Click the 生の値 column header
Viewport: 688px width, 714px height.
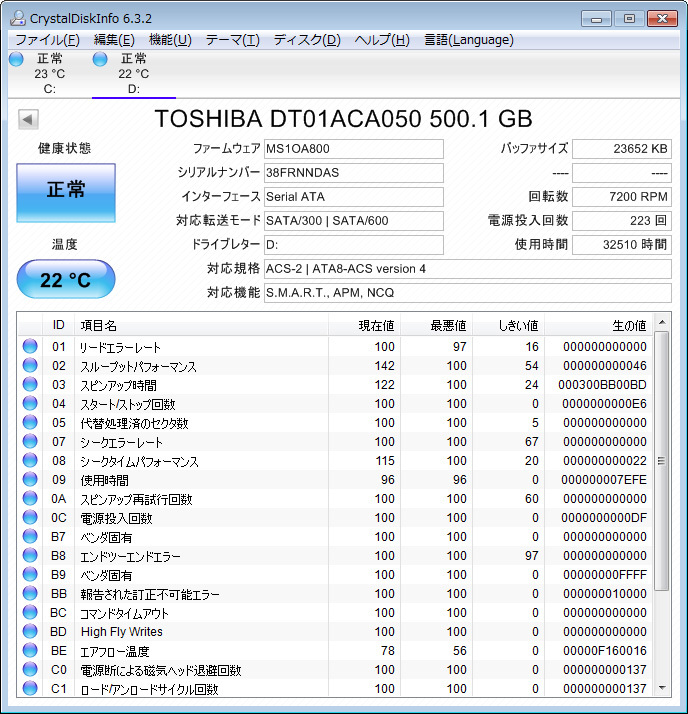(x=600, y=325)
